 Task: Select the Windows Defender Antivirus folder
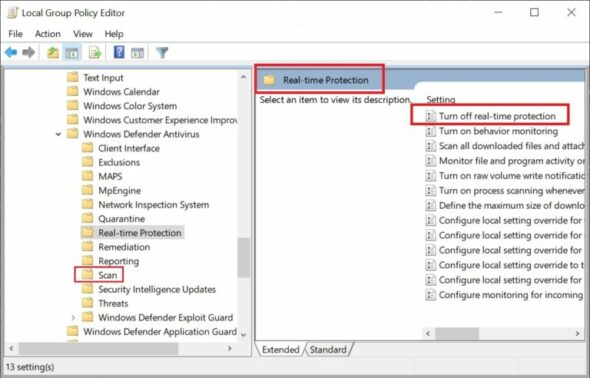click(x=133, y=134)
